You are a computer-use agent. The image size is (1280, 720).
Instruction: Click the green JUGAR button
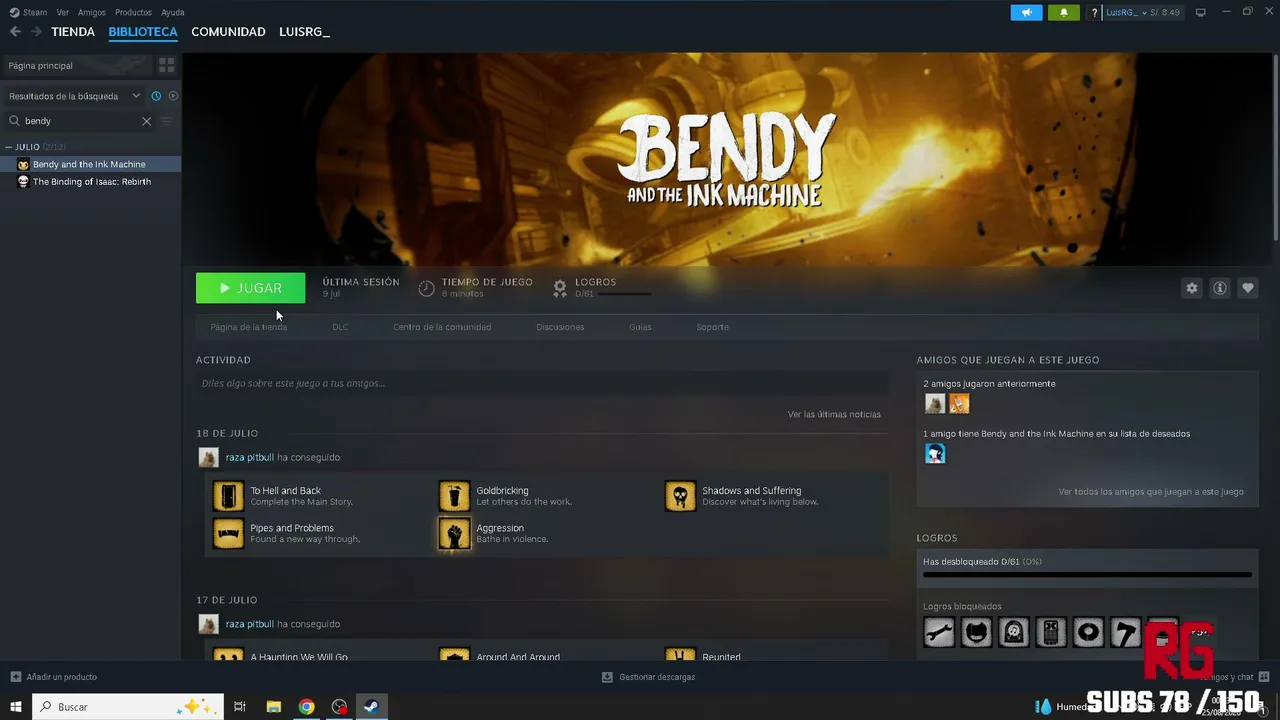click(250, 288)
